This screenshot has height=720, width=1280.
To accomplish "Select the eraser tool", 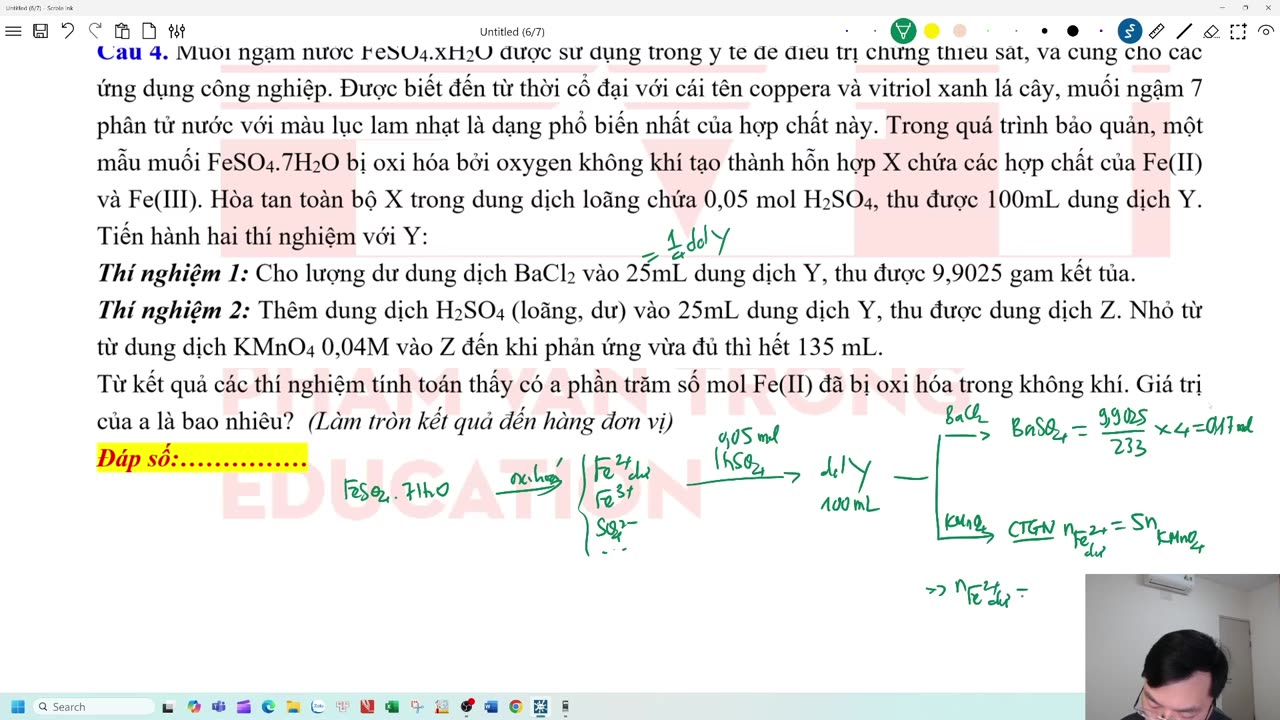I will 1211,31.
